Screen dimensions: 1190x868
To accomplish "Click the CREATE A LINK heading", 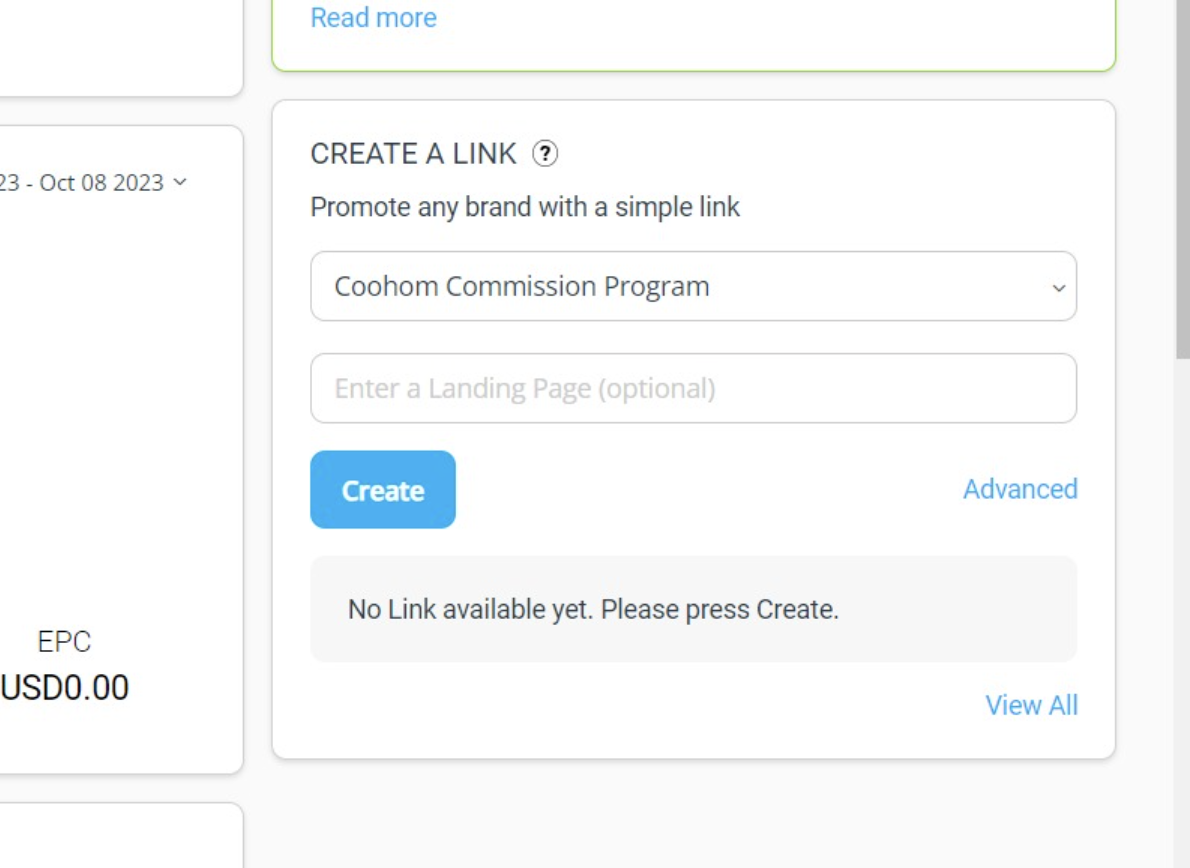I will point(413,154).
